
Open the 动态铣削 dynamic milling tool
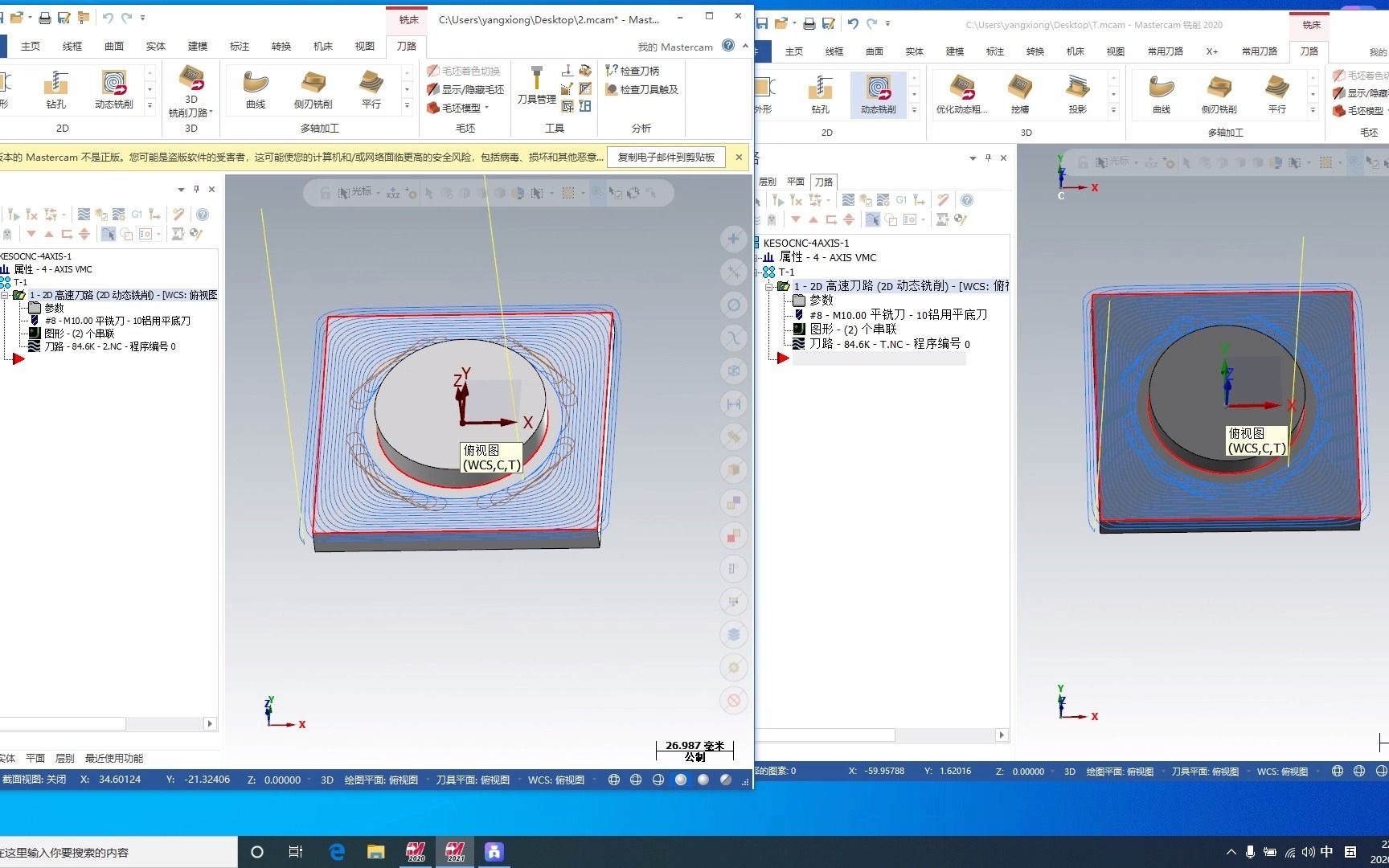coord(113,88)
